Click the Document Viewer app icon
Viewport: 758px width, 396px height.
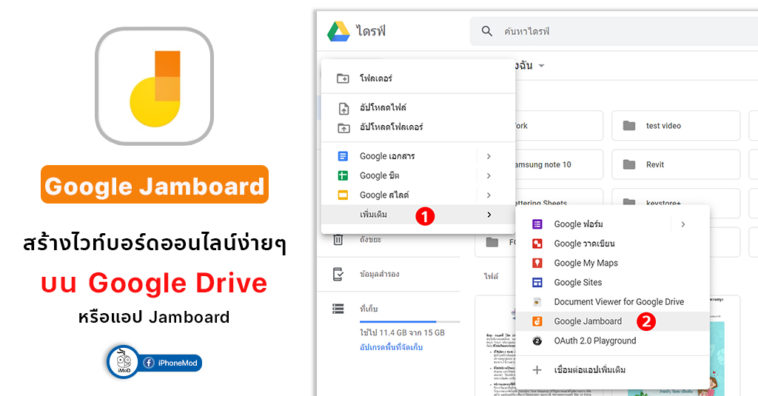[537, 302]
